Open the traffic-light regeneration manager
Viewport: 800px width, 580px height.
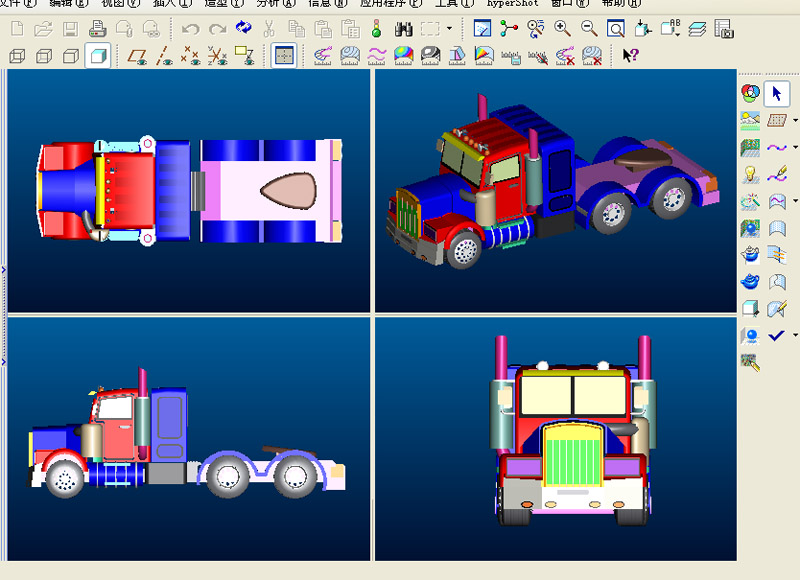[x=377, y=29]
